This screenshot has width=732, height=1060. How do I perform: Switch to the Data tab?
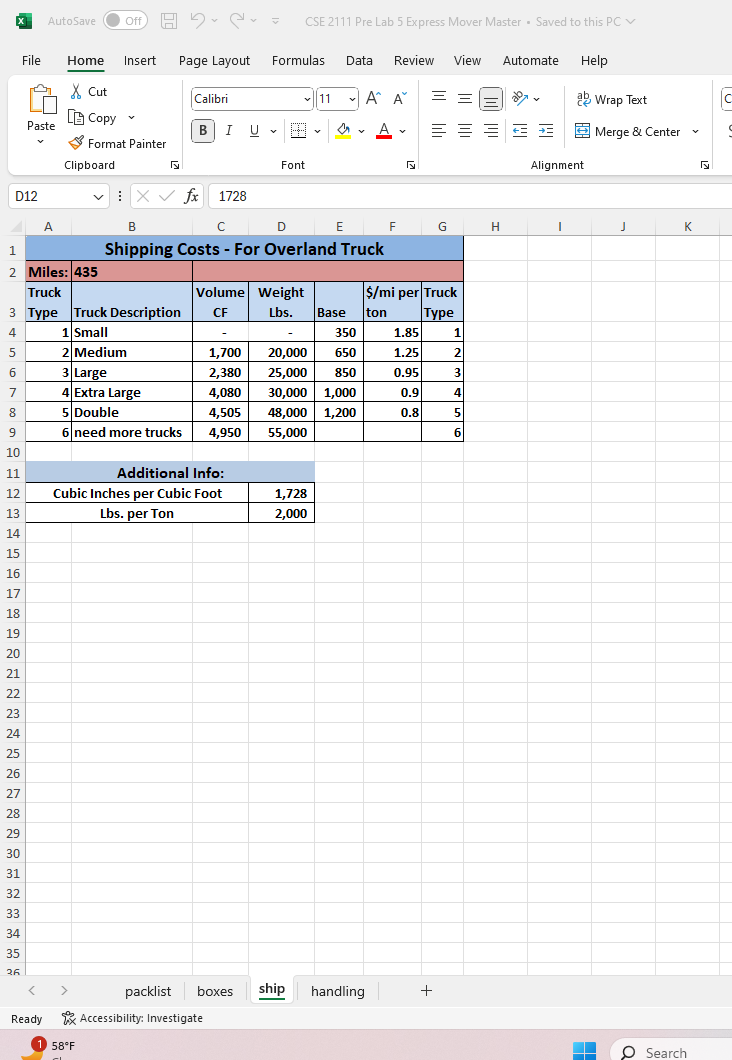(x=359, y=60)
